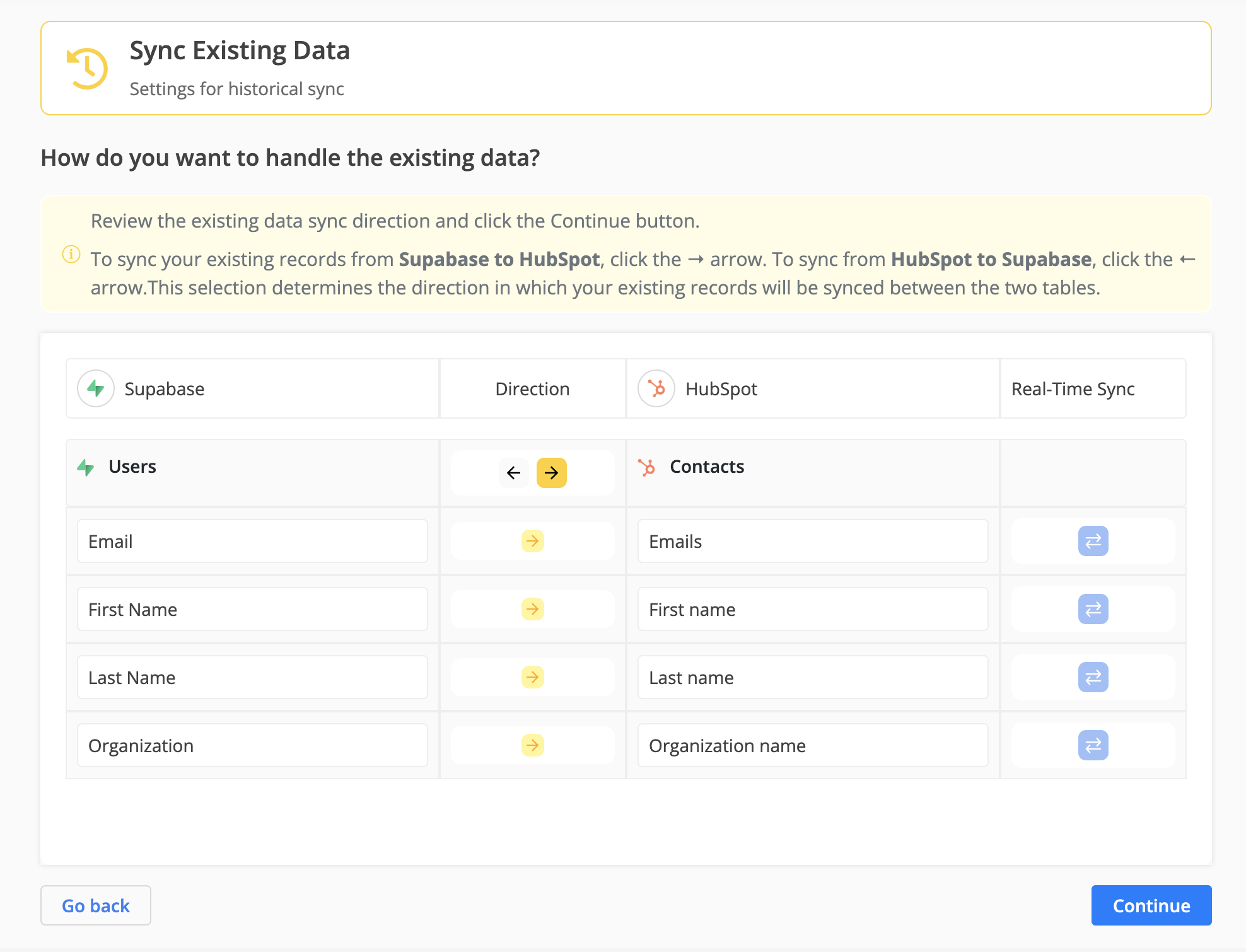Image resolution: width=1246 pixels, height=952 pixels.
Task: Click the Organization row direction arrow
Action: [x=533, y=745]
